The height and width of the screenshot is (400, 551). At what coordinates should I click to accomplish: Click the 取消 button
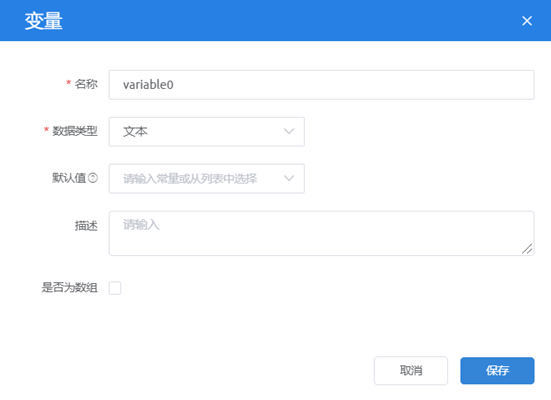coord(411,370)
